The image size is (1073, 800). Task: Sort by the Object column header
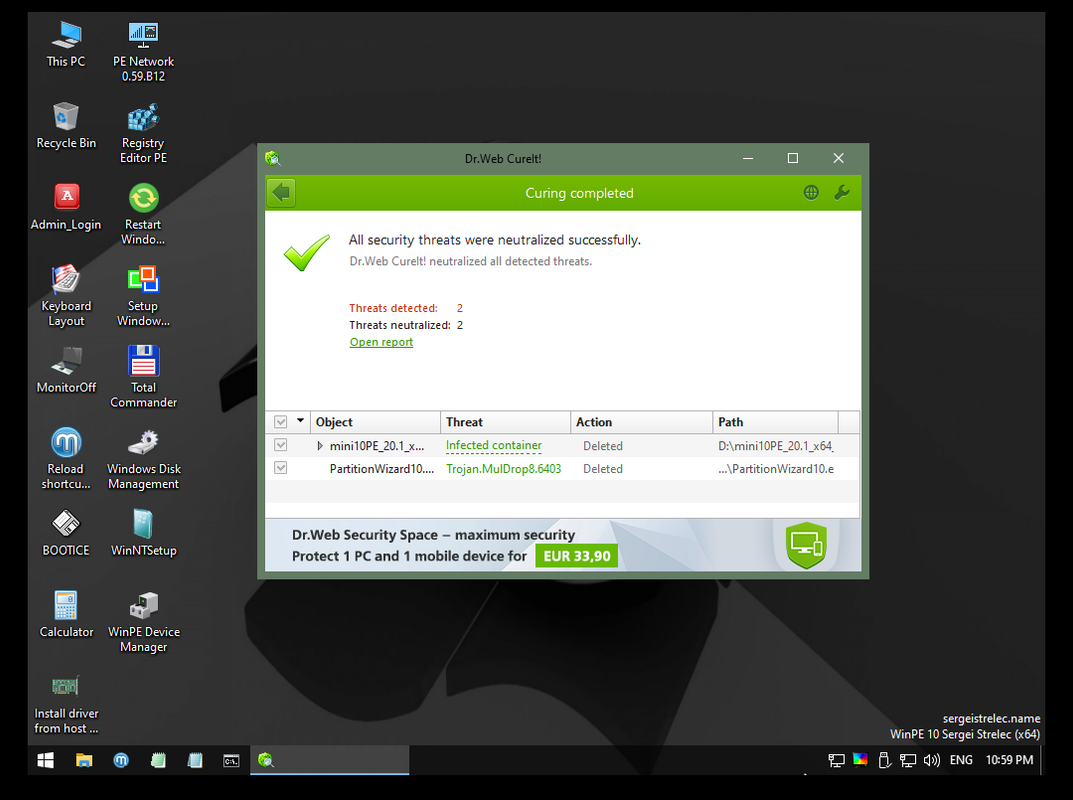(375, 422)
